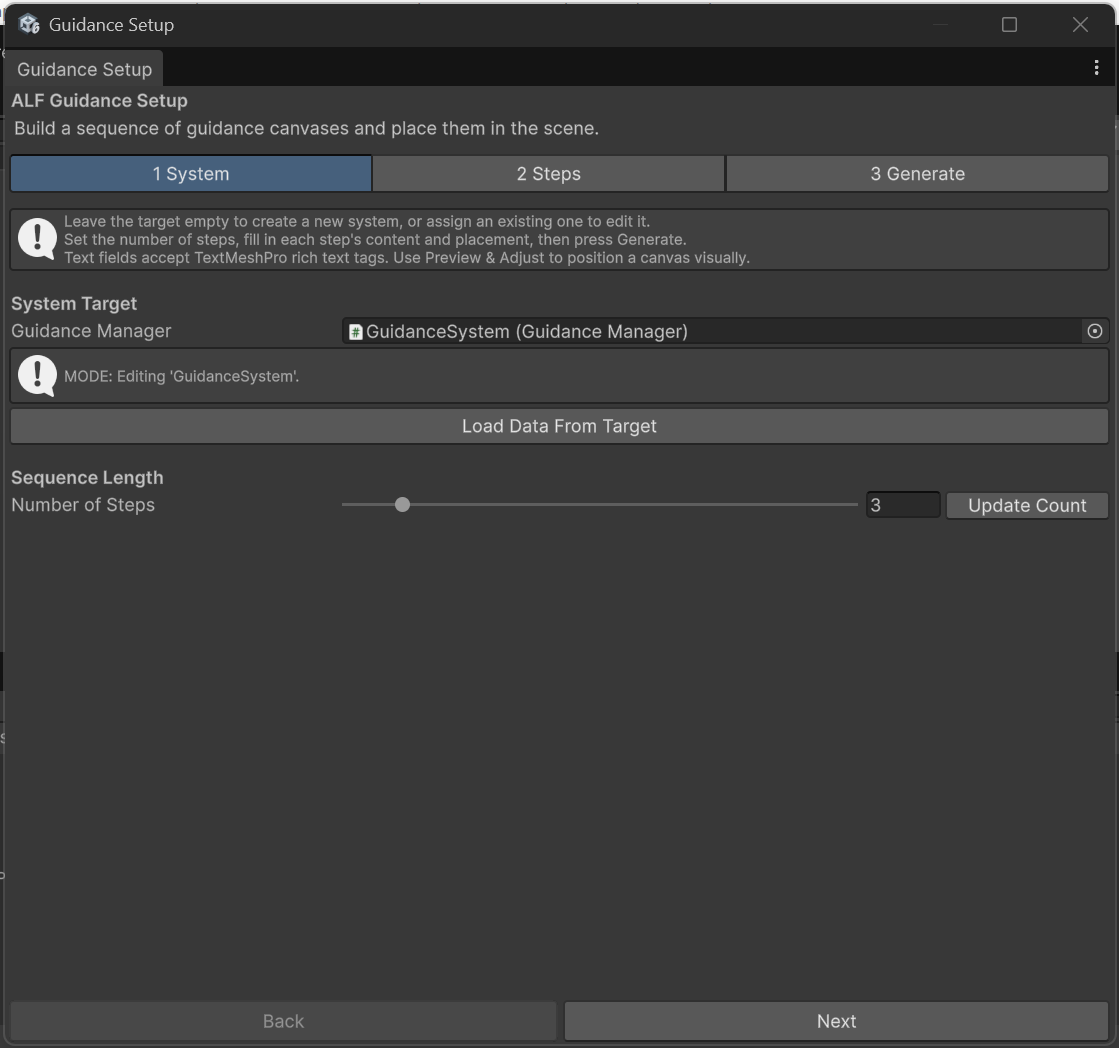Click the 'Number of Steps' label
This screenshot has width=1119, height=1048.
point(83,504)
